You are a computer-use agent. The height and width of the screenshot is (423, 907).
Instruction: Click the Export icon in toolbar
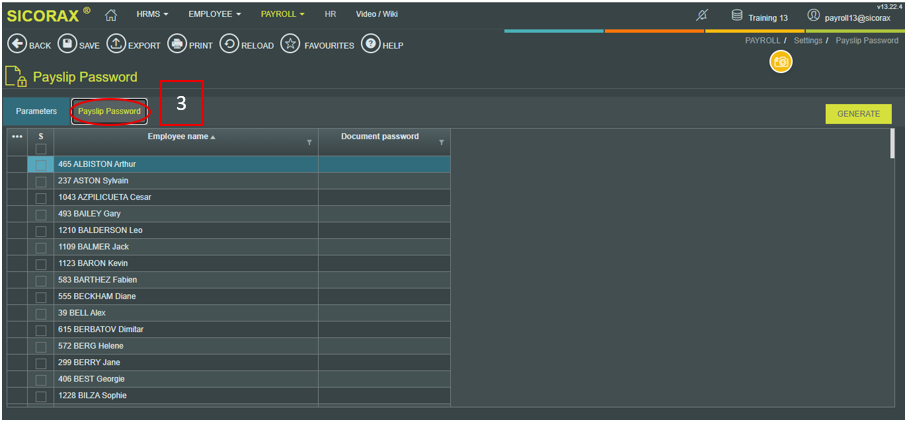[116, 45]
